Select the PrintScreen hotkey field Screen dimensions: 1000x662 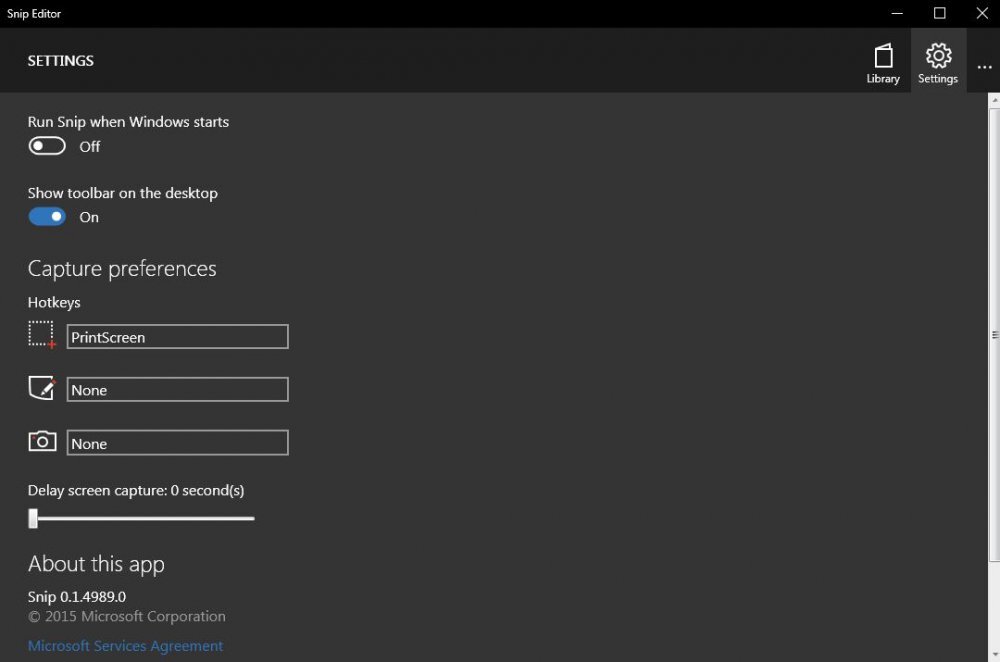tap(178, 337)
